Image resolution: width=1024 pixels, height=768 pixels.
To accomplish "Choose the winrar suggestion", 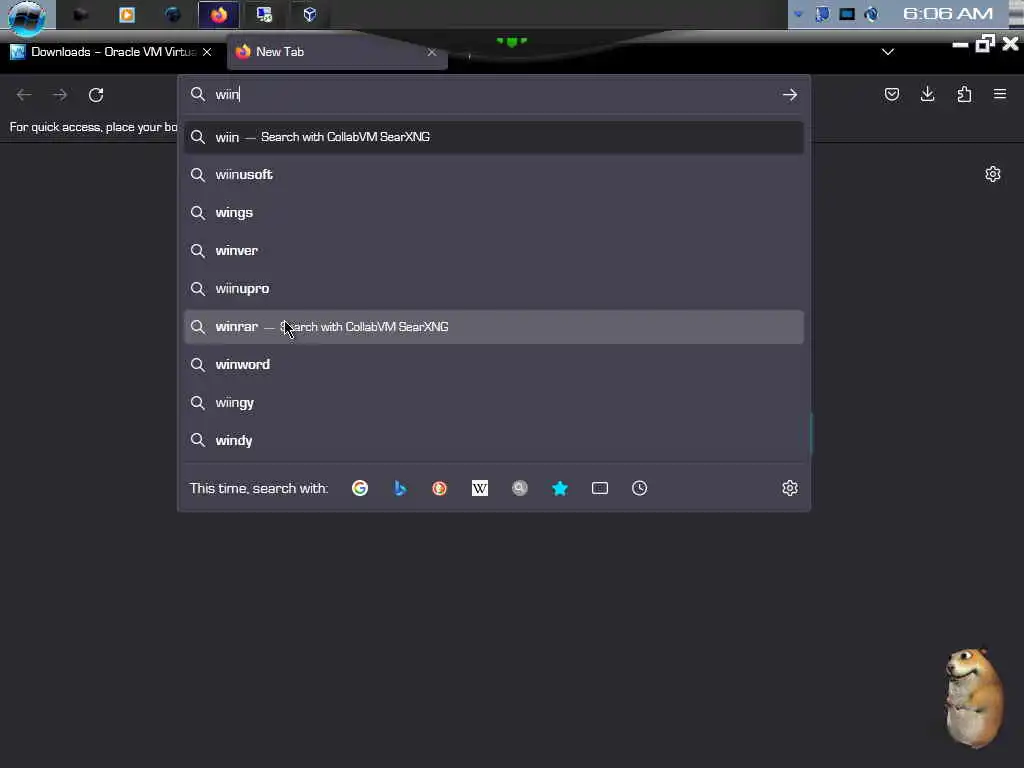I will tap(494, 327).
